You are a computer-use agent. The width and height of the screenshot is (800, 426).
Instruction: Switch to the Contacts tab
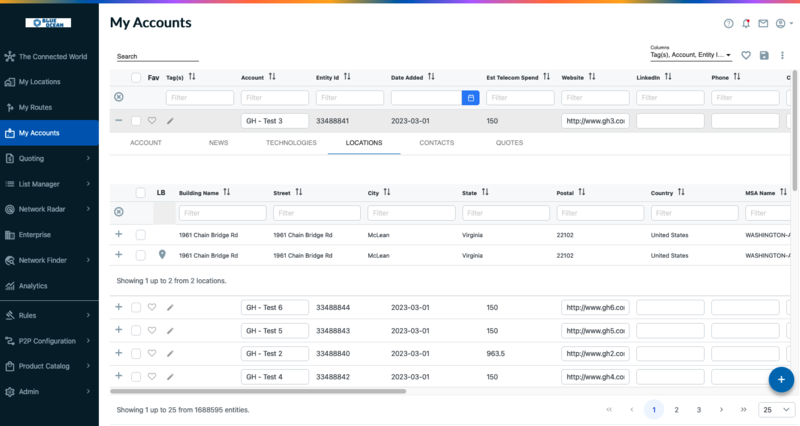pyautogui.click(x=436, y=143)
